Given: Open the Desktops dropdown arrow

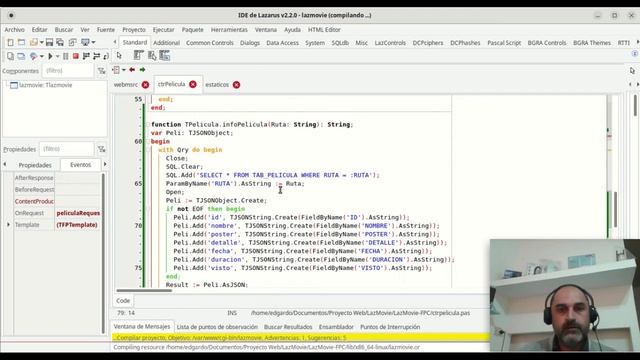Looking at the screenshot, I should point(93,42).
